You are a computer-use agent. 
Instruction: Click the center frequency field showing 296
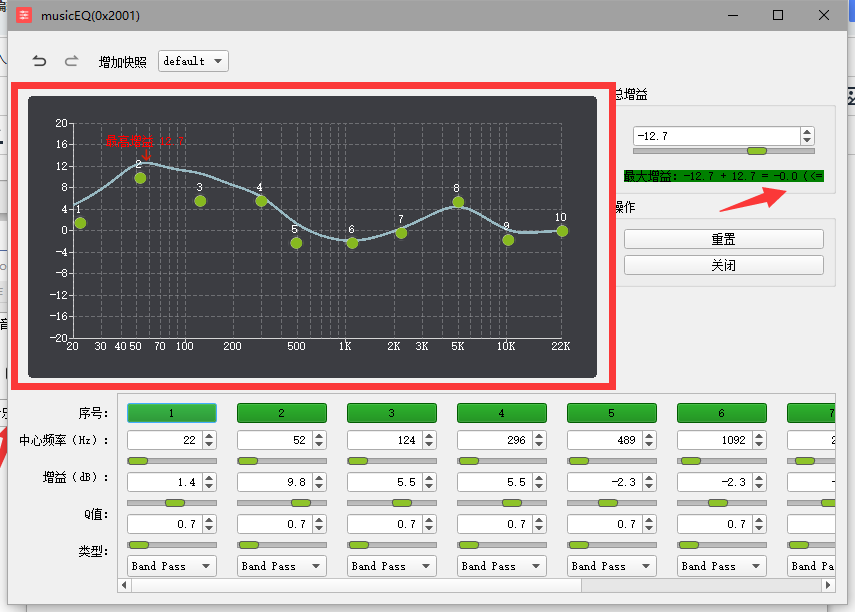click(495, 440)
